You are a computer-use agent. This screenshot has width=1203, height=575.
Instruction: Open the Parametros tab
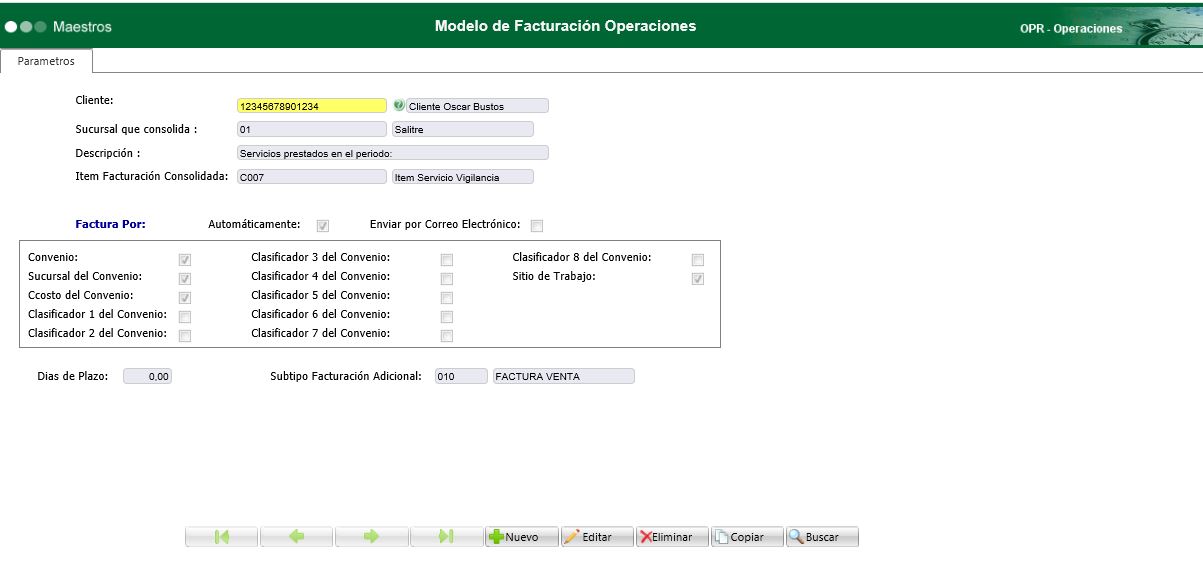coord(46,61)
